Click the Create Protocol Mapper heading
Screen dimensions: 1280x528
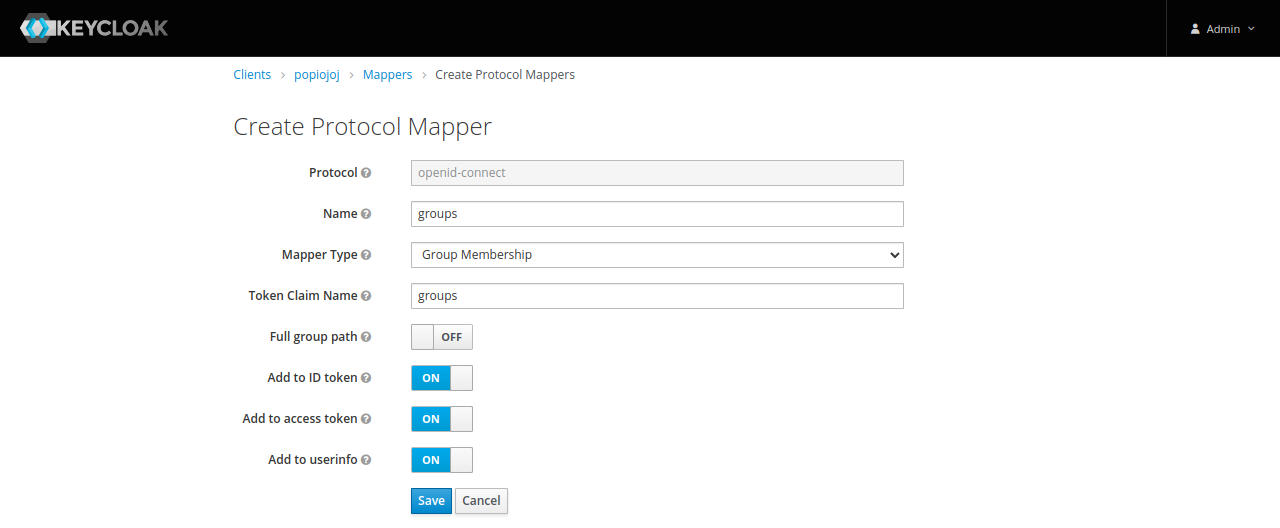363,127
